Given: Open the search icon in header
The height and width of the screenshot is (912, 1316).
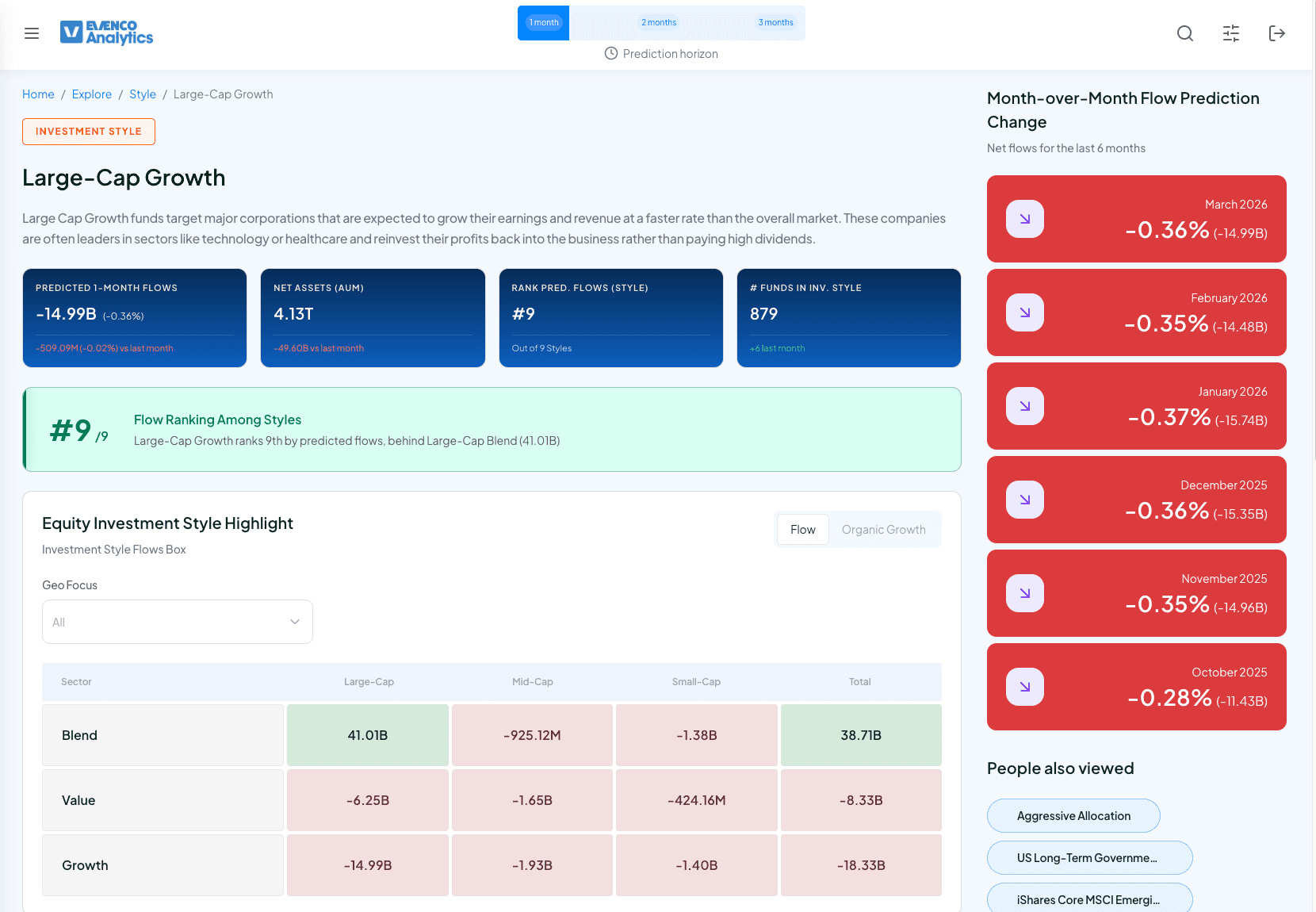Looking at the screenshot, I should point(1184,33).
